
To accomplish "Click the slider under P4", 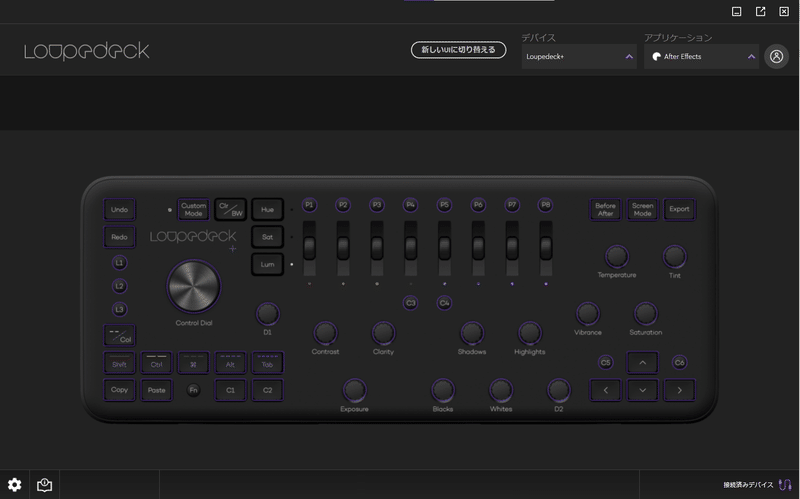I will point(410,248).
